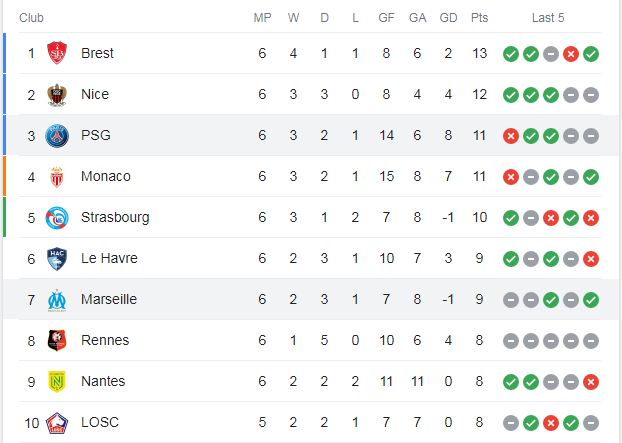The height and width of the screenshot is (443, 622).
Task: Click Nantes' red loss icon in Last 5
Action: click(x=591, y=382)
